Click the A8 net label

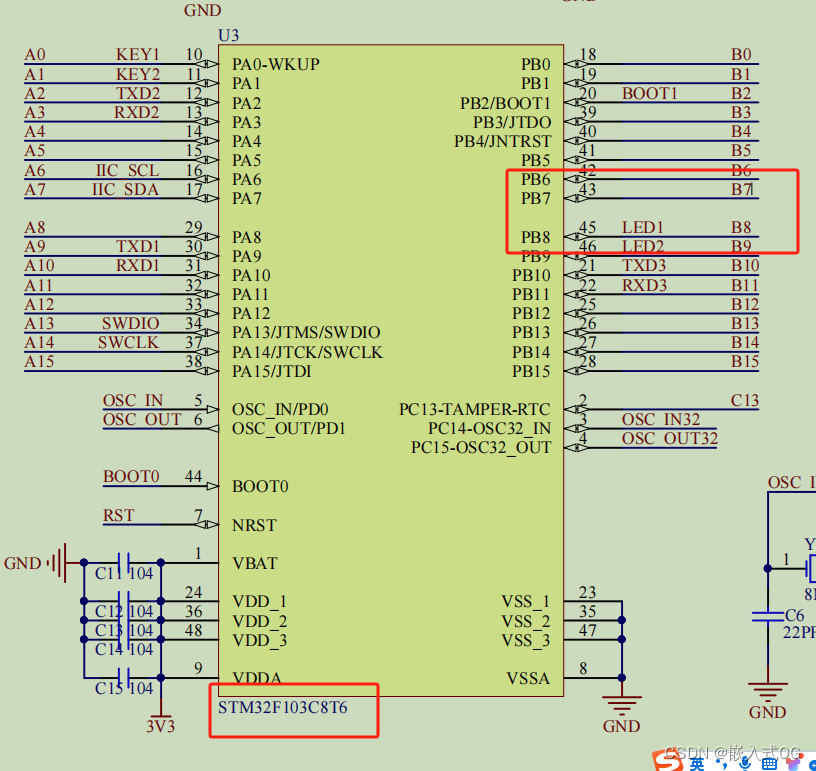(34, 227)
